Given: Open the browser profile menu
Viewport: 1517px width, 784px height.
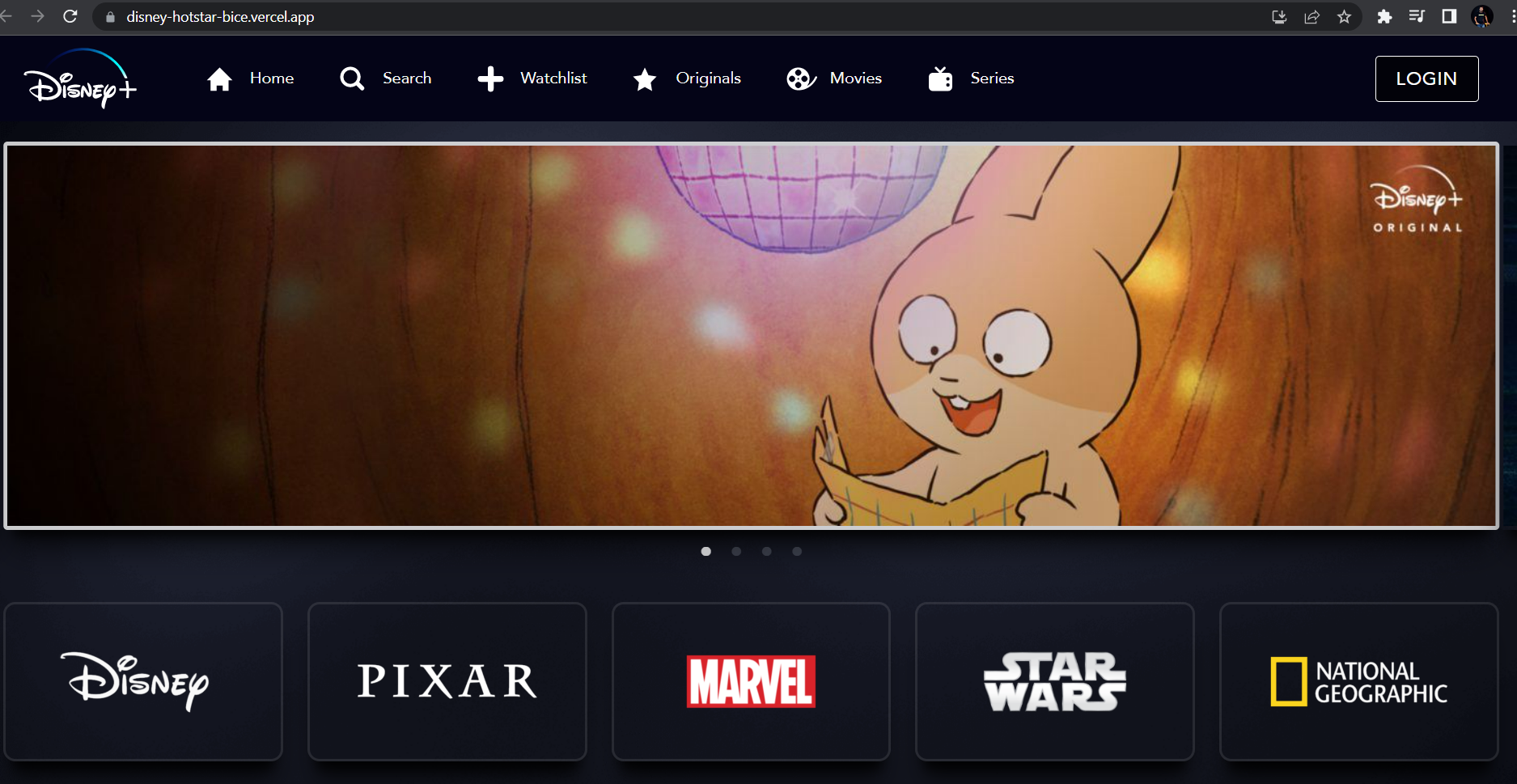Looking at the screenshot, I should (x=1481, y=16).
